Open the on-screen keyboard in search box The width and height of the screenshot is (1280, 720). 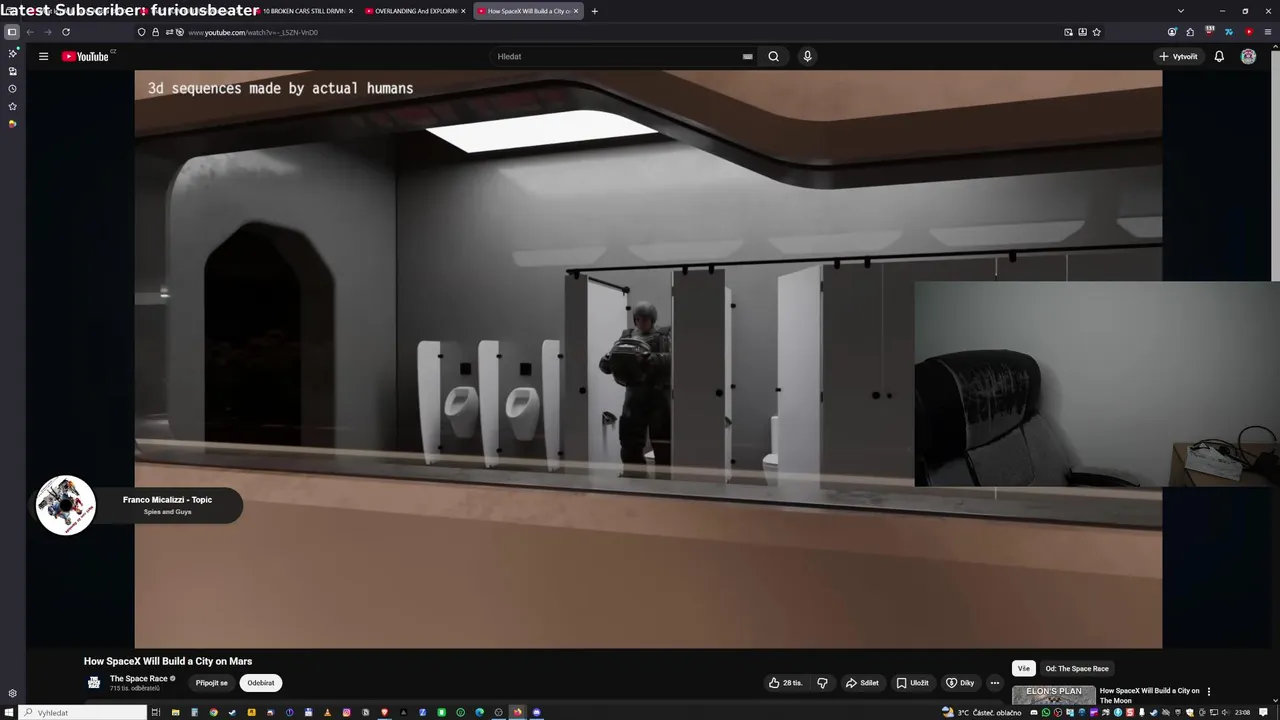(747, 56)
